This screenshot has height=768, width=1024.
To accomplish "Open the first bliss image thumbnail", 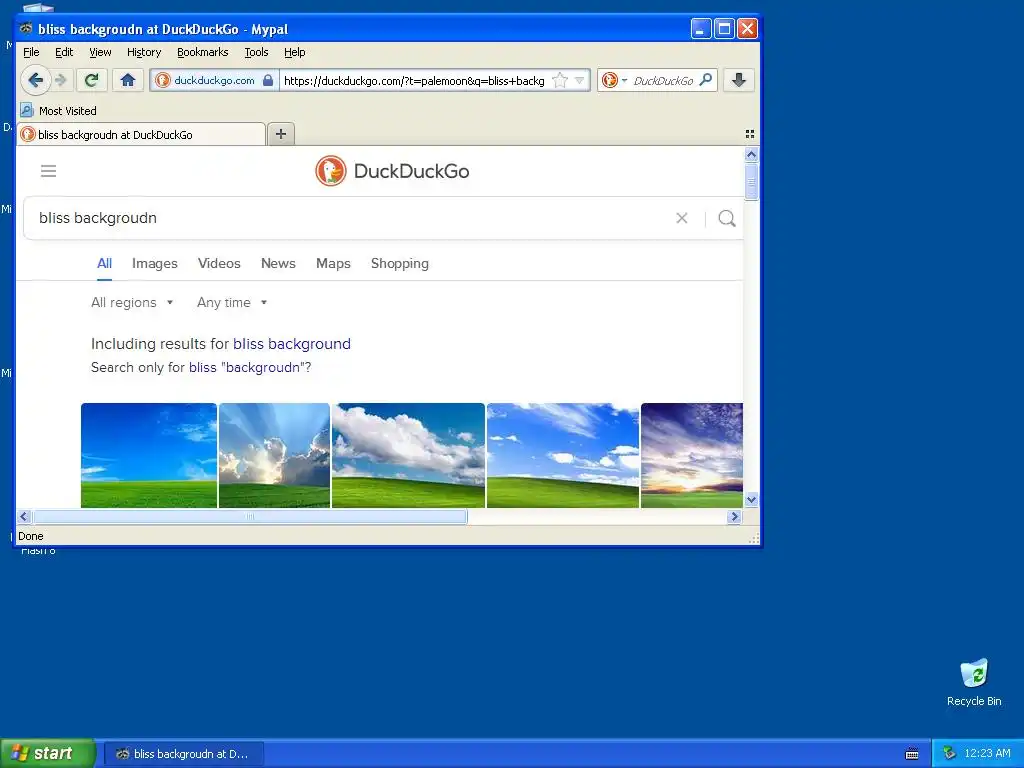I will click(149, 455).
